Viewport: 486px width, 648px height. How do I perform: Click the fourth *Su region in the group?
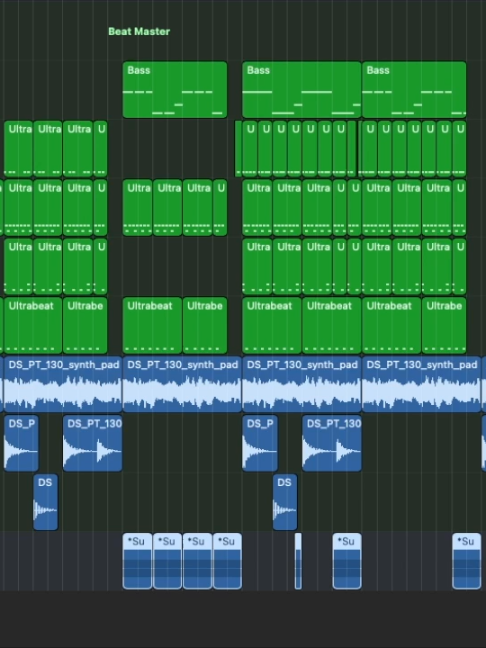point(227,561)
